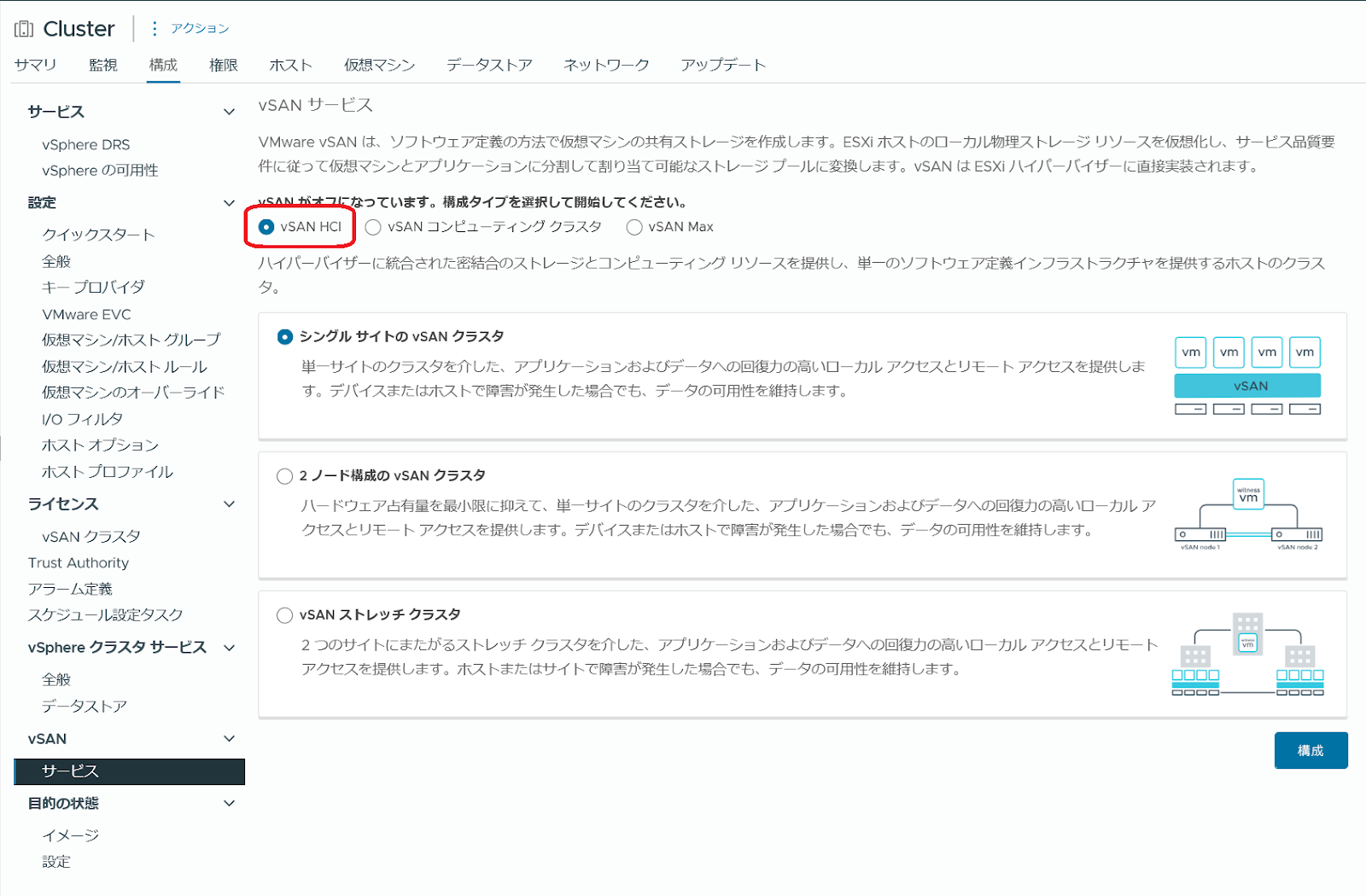
Task: Collapse the 設定 section chevron
Action: [x=229, y=203]
